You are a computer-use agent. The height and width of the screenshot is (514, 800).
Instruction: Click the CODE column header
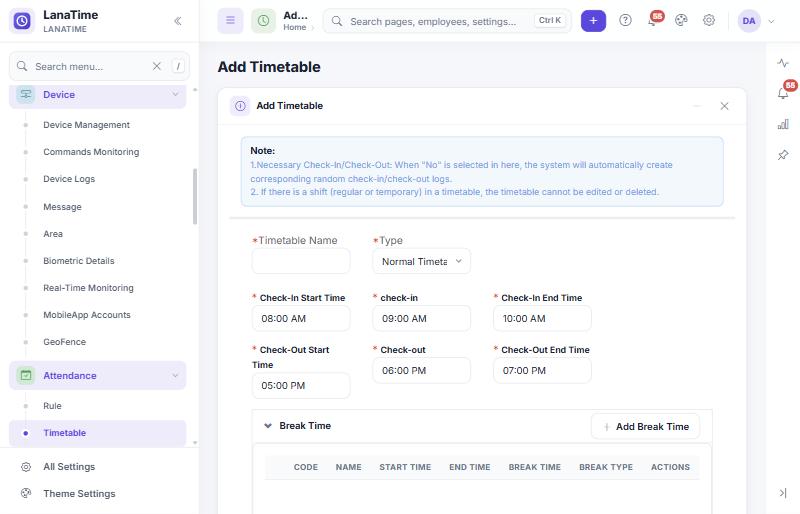[306, 467]
